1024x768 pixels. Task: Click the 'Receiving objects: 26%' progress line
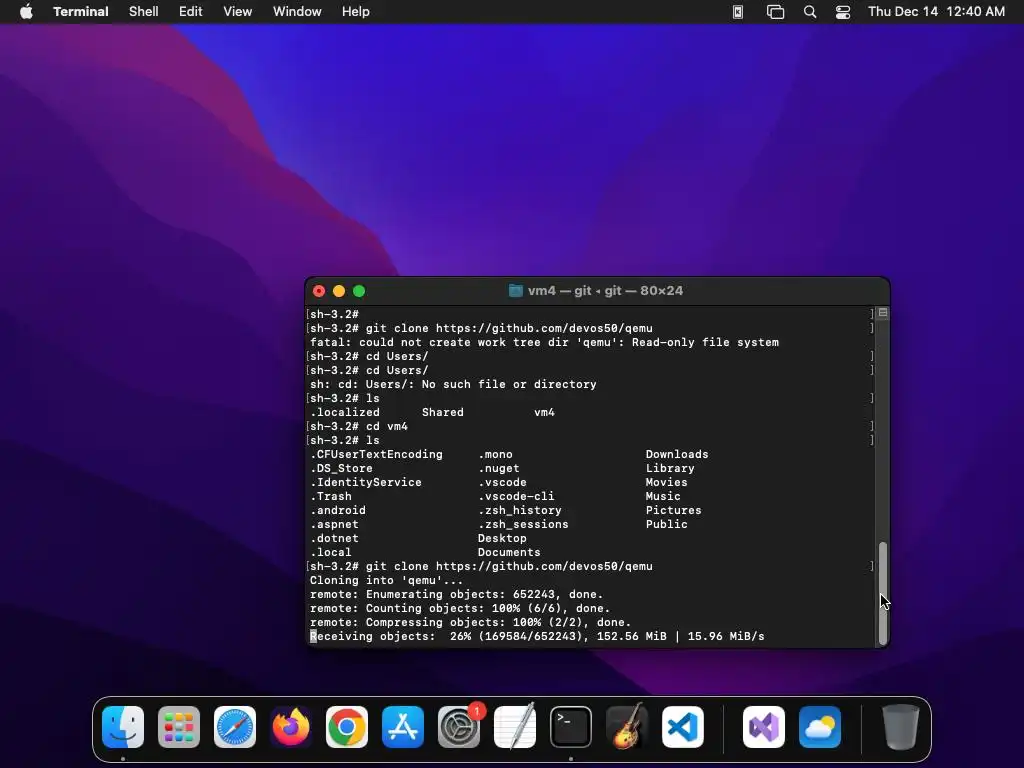[x=537, y=636]
